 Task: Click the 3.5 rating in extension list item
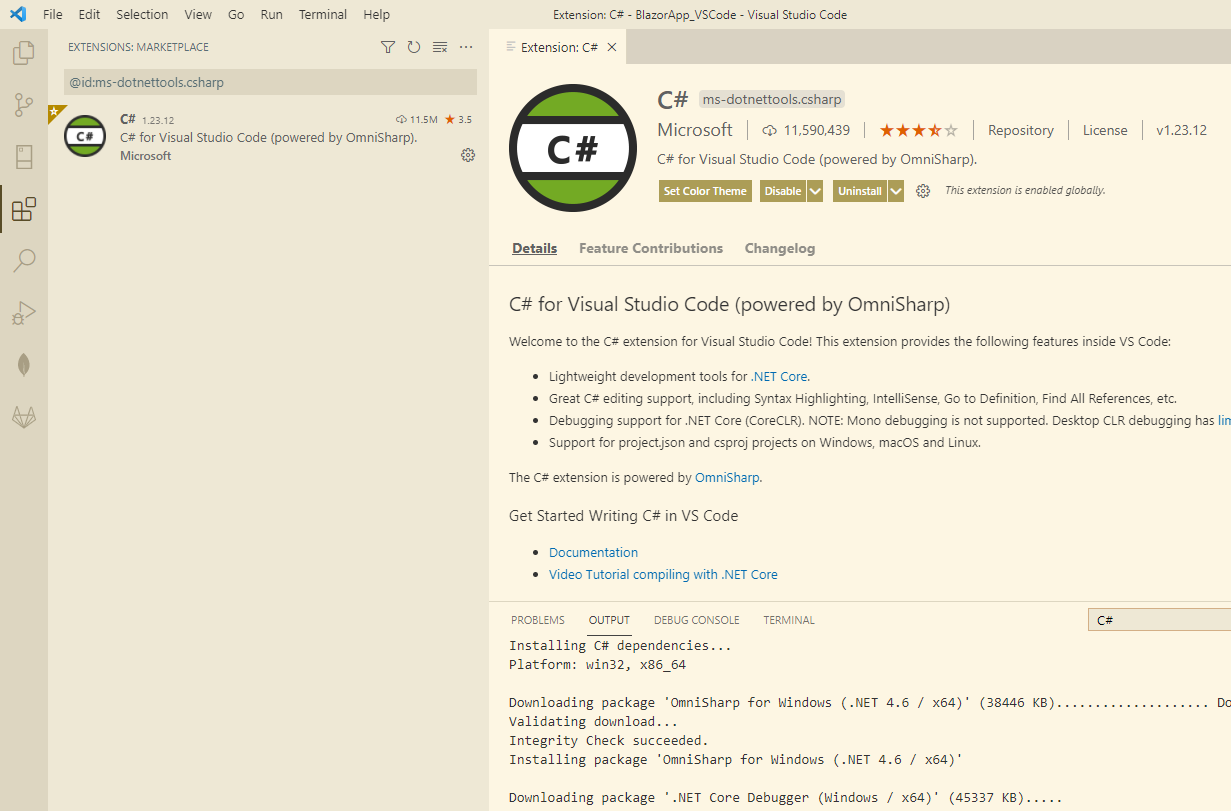459,120
